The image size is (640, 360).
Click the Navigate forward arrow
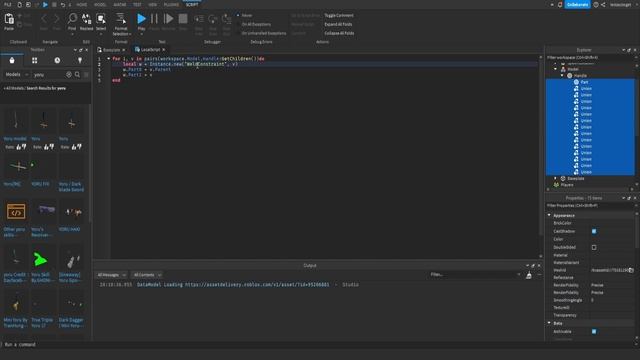pyautogui.click(x=57, y=19)
